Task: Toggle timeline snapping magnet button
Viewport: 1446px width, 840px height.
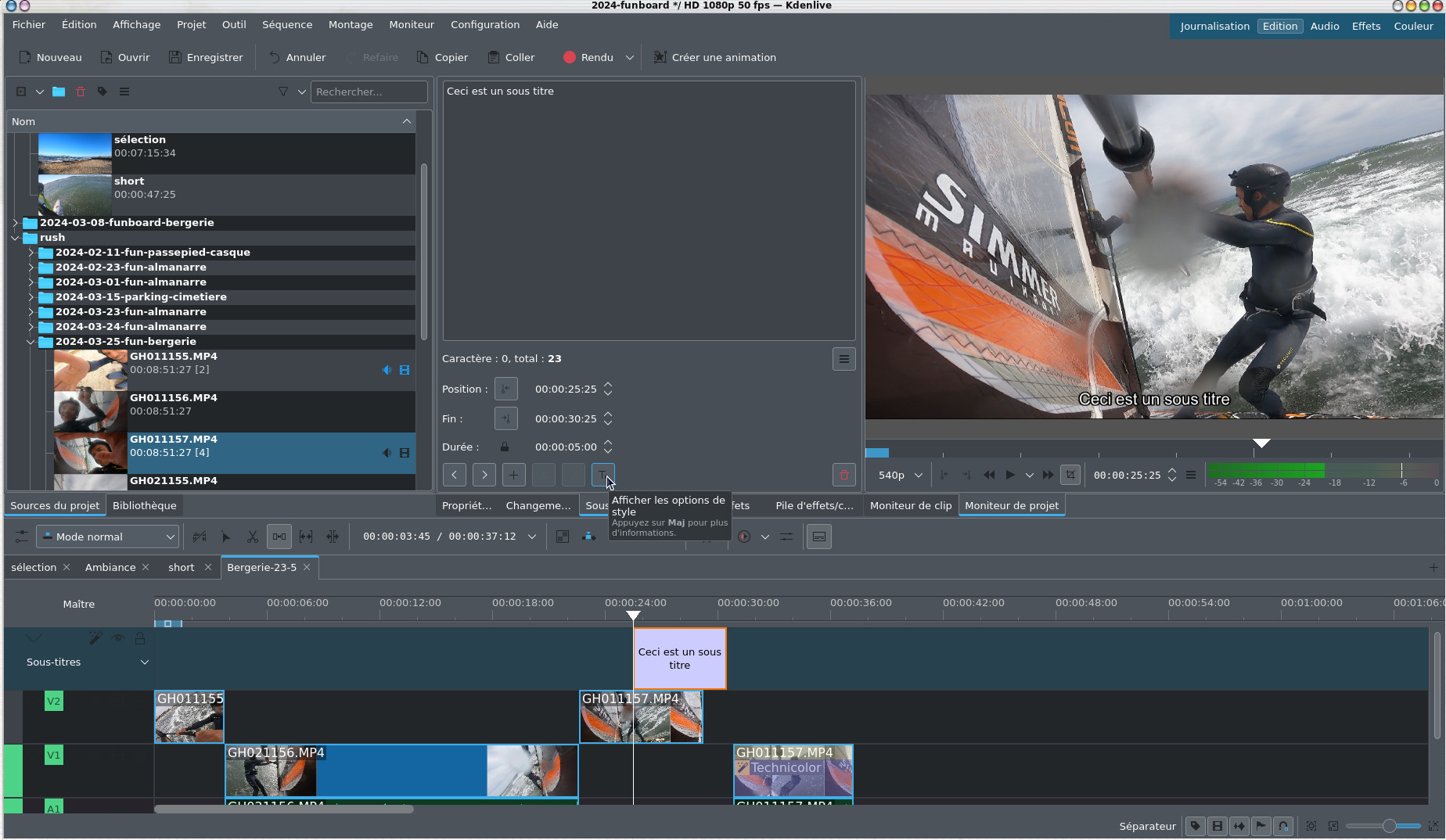Action: point(1283,826)
